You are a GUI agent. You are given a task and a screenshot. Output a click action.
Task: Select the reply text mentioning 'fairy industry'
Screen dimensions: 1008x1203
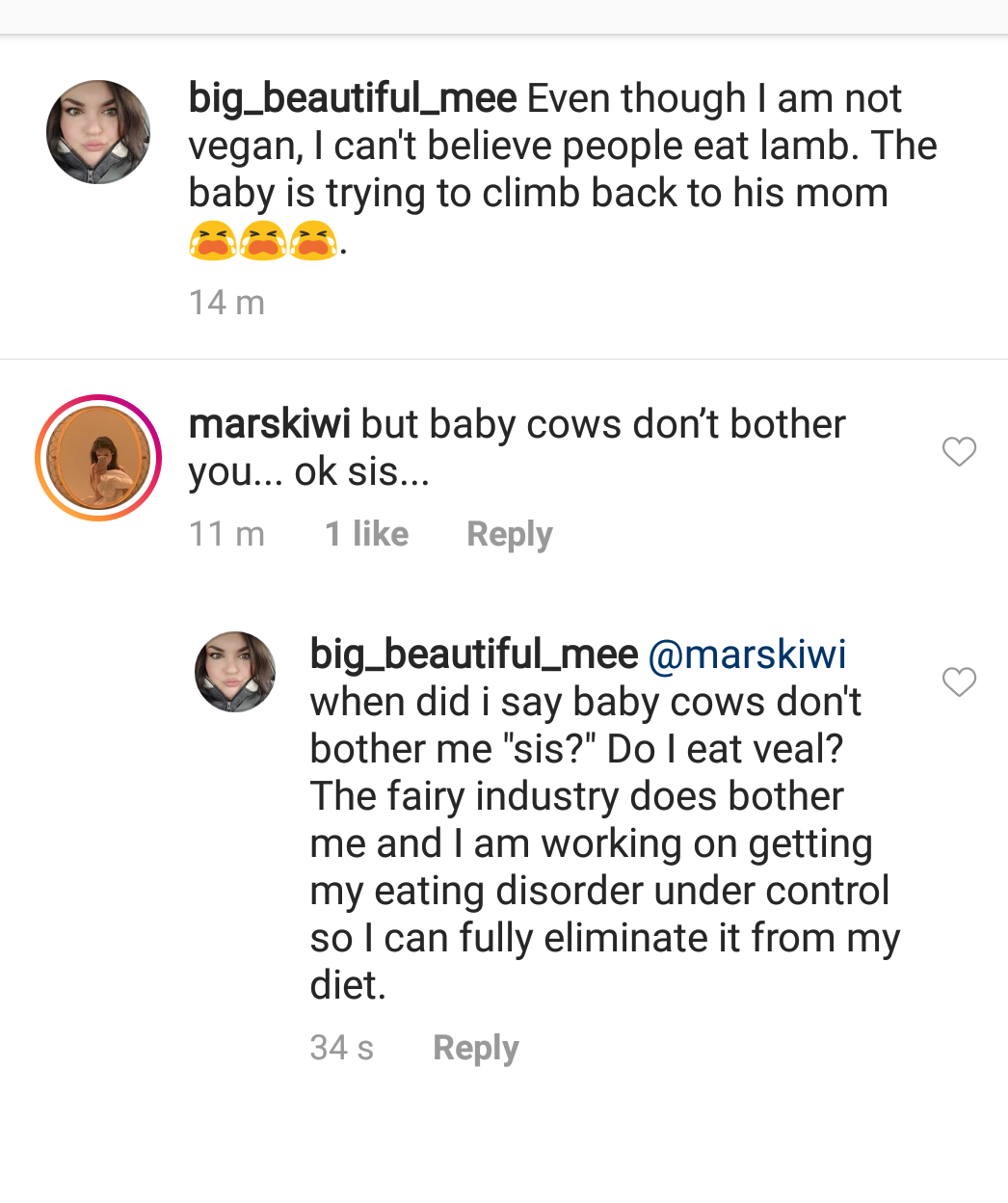point(605,819)
